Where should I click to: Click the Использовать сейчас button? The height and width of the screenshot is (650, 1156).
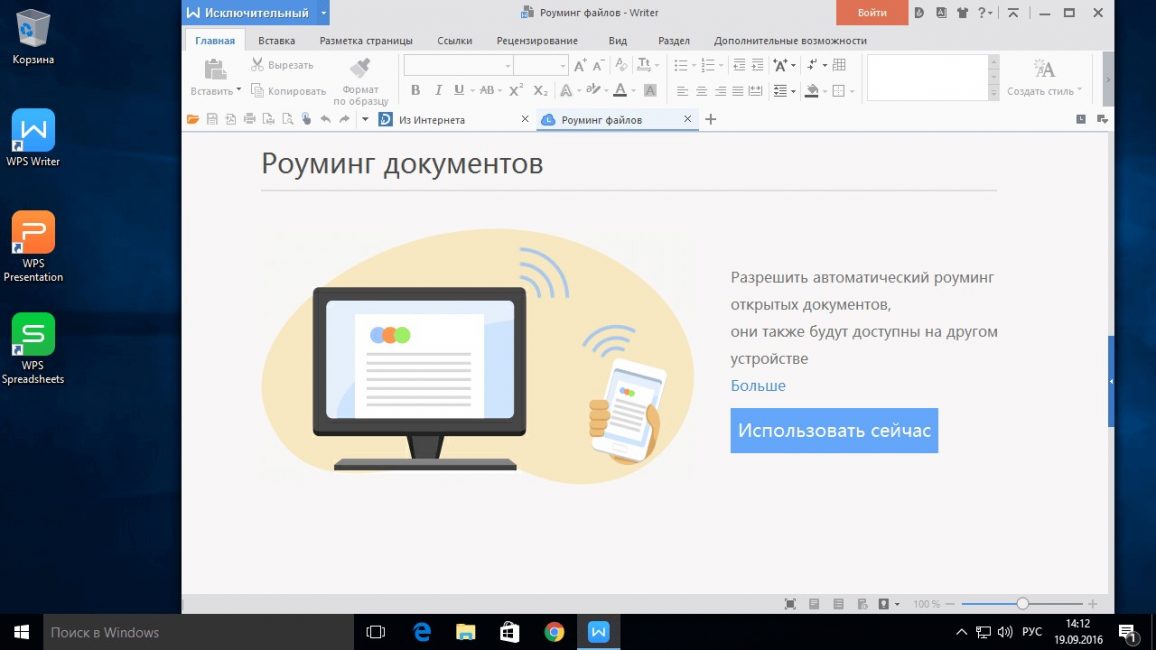(834, 430)
